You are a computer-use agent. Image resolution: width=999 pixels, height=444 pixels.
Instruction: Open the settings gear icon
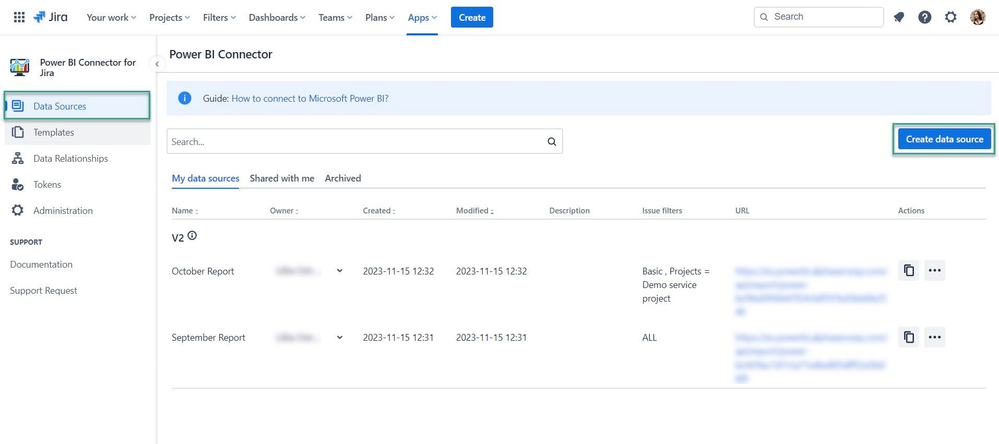(x=951, y=17)
